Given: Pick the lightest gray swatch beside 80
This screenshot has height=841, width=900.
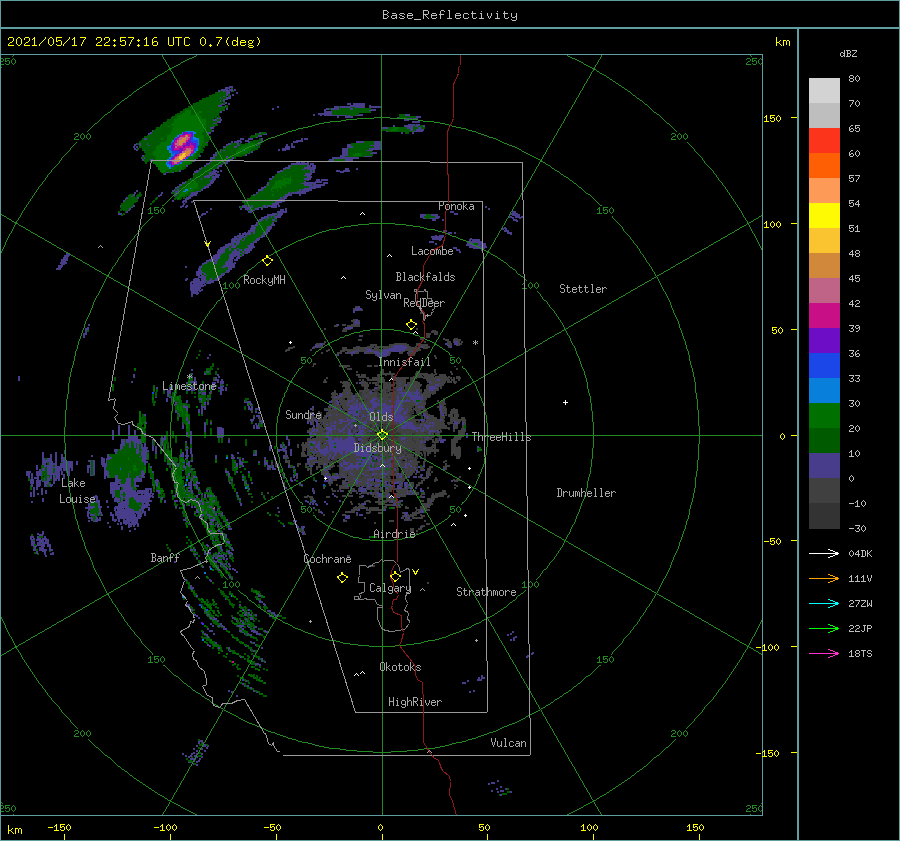Looking at the screenshot, I should pyautogui.click(x=824, y=91).
